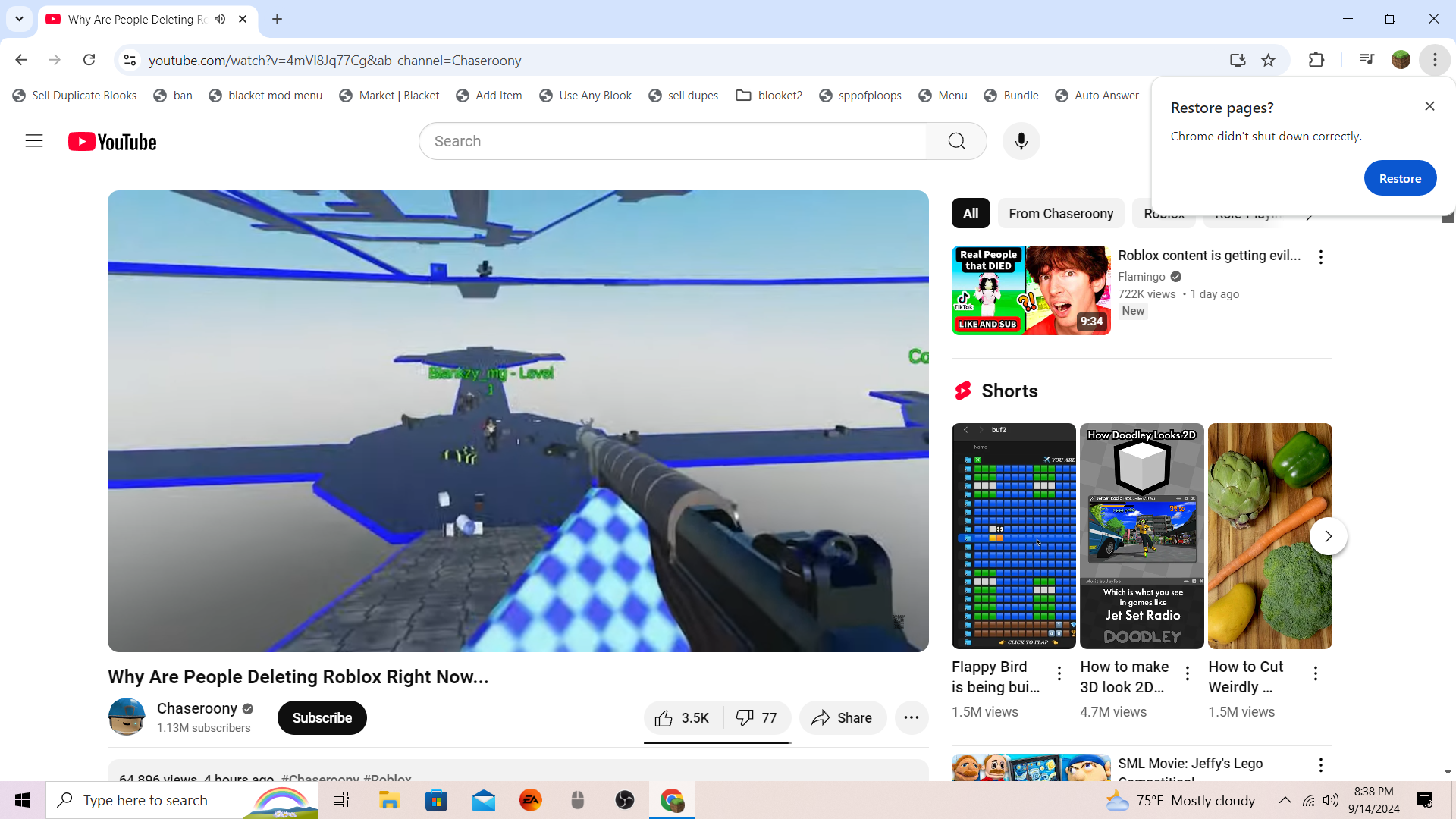Open more actions menu beside Share

point(911,718)
